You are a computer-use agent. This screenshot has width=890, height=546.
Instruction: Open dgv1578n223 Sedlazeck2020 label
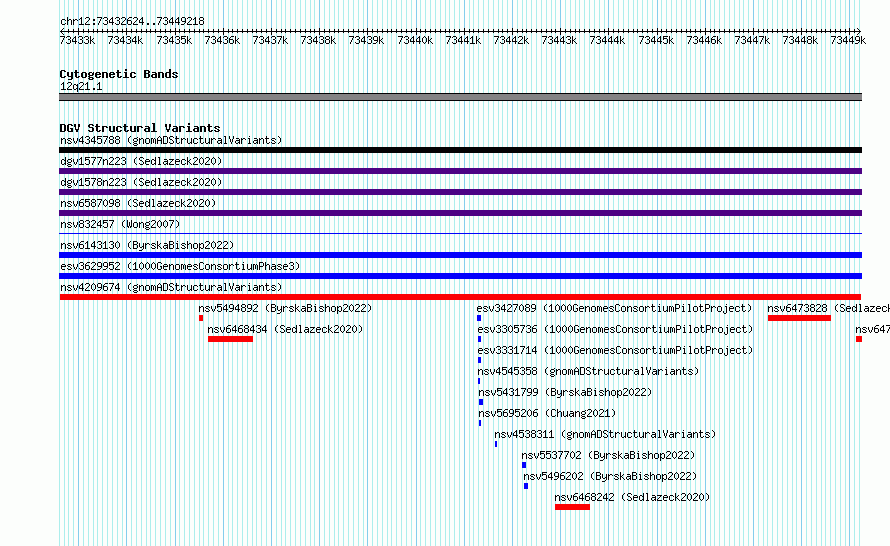pos(141,182)
